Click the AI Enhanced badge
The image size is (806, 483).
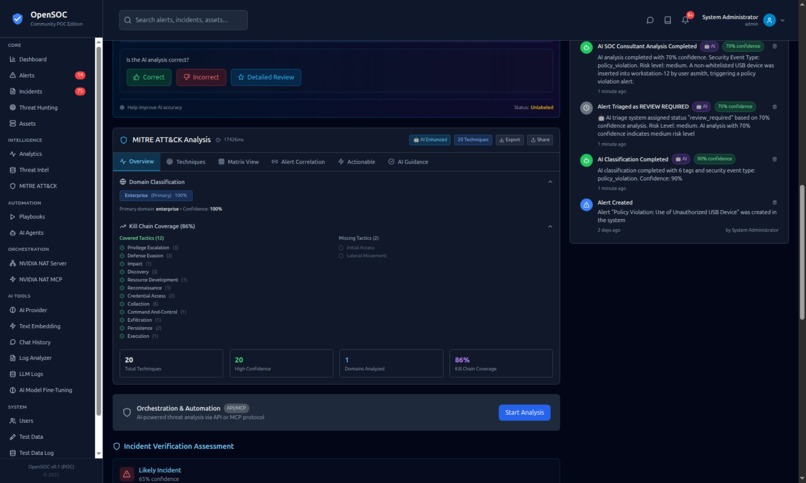point(430,140)
